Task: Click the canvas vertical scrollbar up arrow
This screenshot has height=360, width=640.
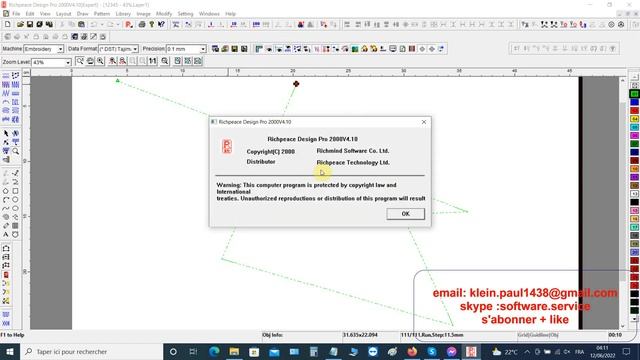Action: [x=622, y=80]
